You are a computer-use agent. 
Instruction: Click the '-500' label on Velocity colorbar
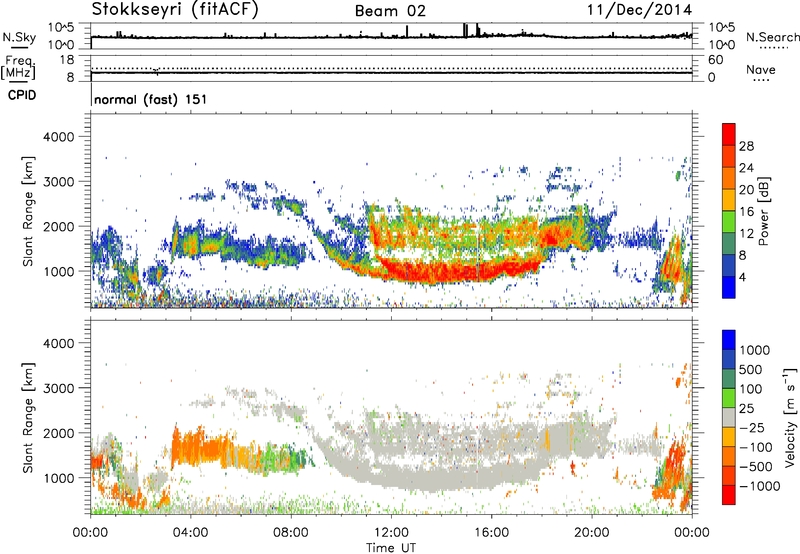click(x=756, y=467)
